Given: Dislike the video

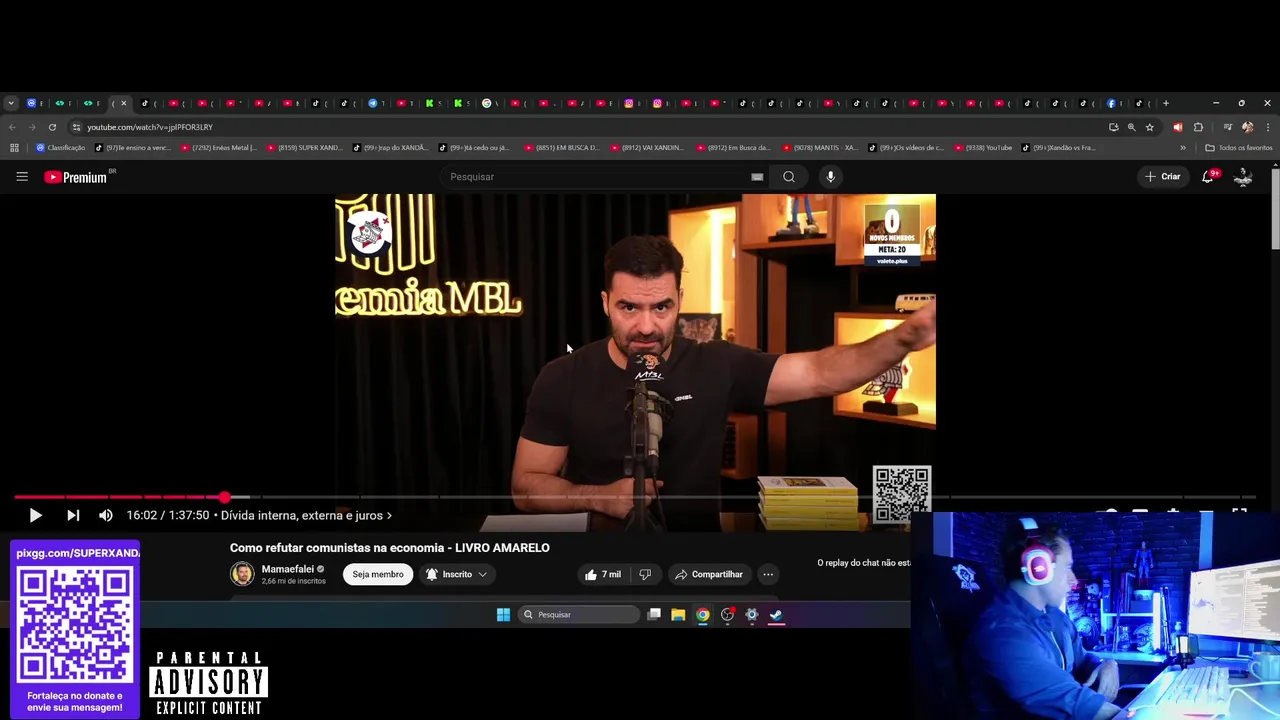Looking at the screenshot, I should tap(645, 574).
